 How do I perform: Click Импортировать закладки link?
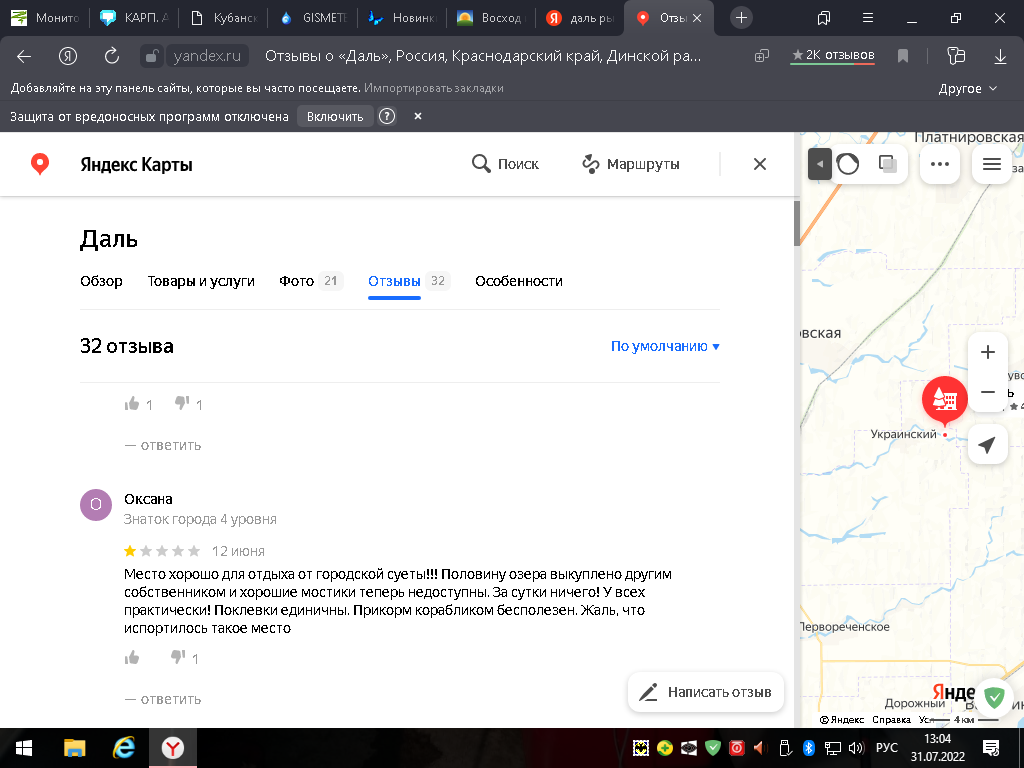[434, 88]
